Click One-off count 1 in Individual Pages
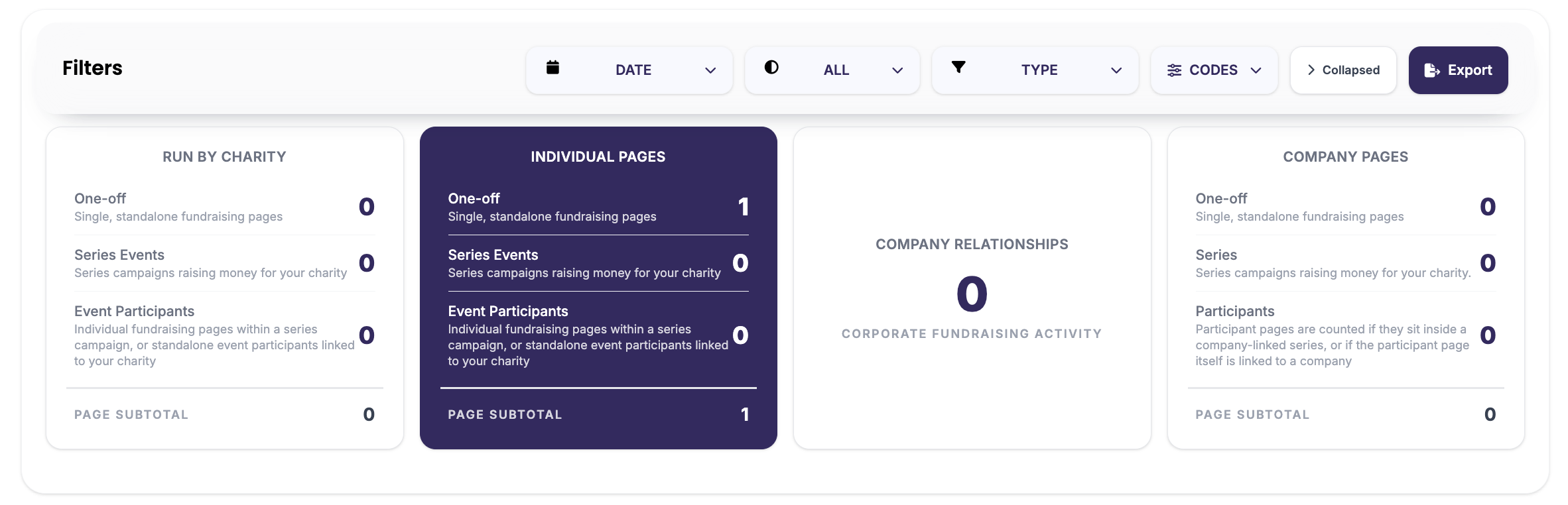1568x505 pixels. (744, 207)
